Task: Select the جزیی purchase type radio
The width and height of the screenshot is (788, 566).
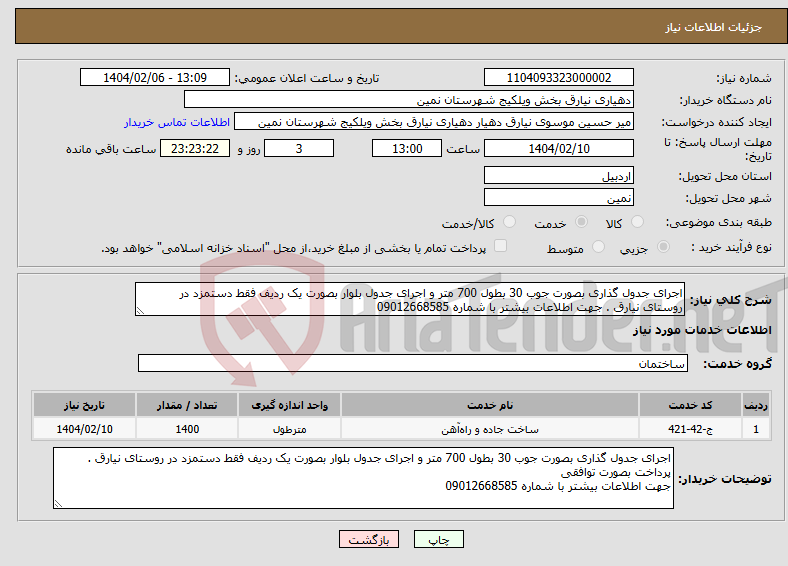Action: point(663,246)
